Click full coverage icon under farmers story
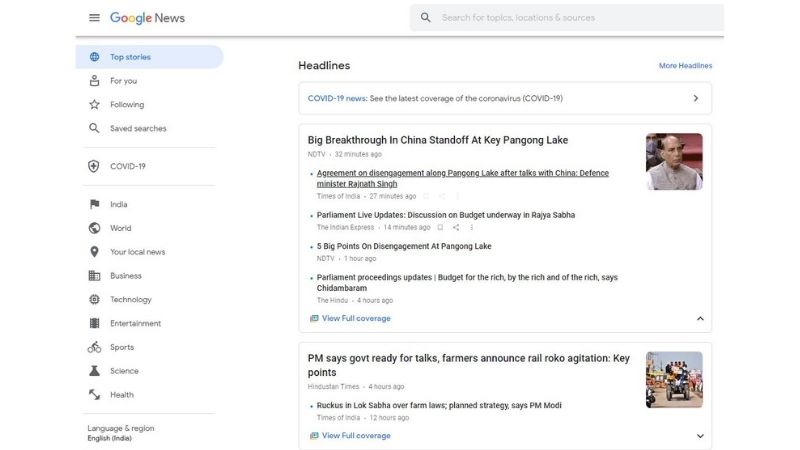The image size is (800, 450). (314, 436)
